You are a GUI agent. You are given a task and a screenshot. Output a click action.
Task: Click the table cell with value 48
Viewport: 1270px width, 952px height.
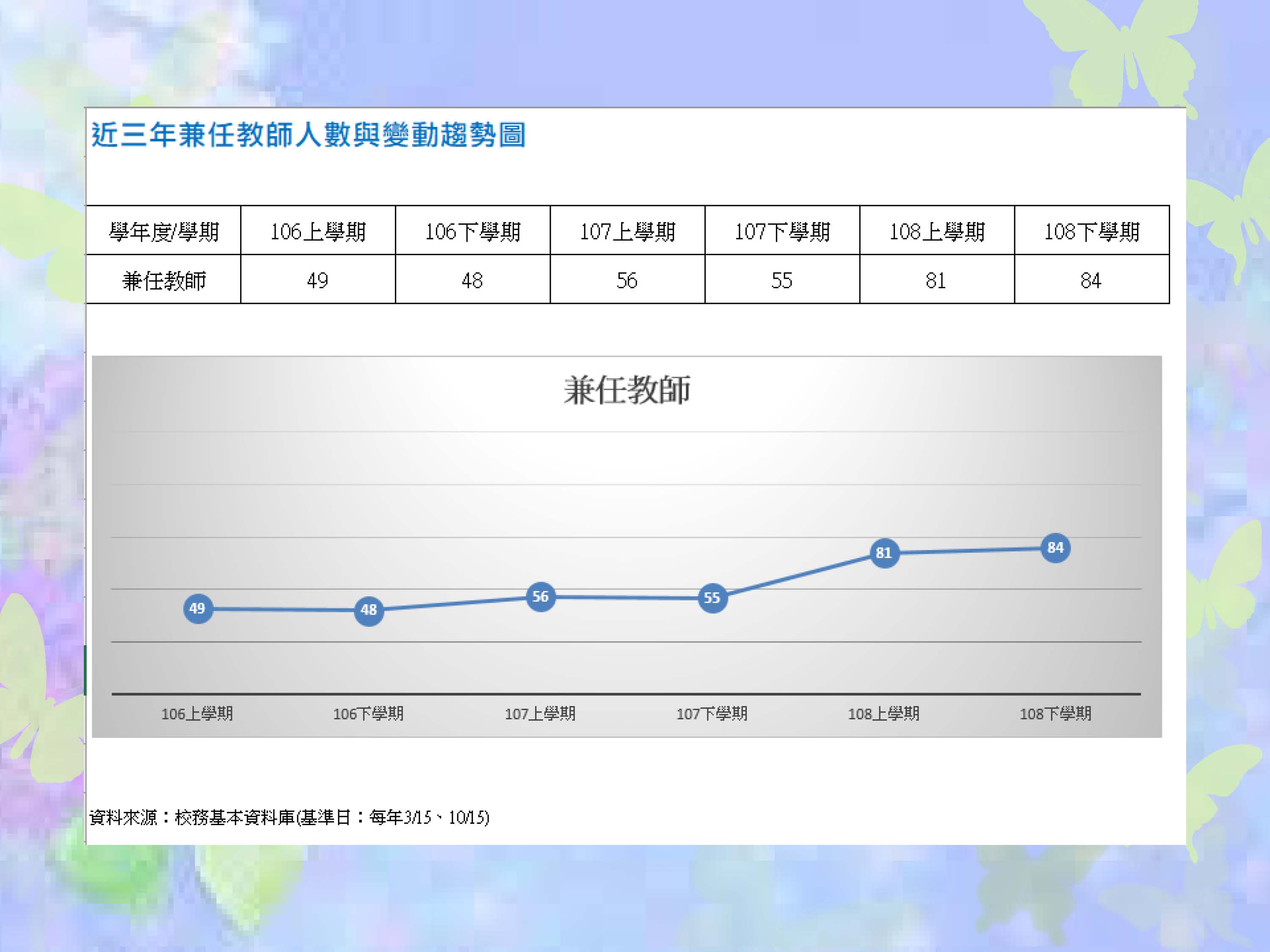click(x=472, y=279)
